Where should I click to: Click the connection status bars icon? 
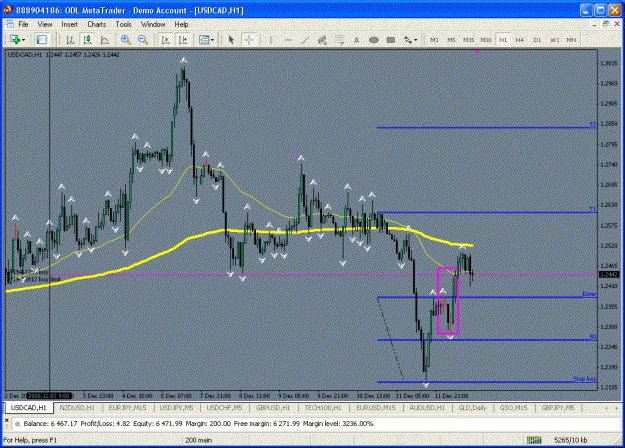534,440
